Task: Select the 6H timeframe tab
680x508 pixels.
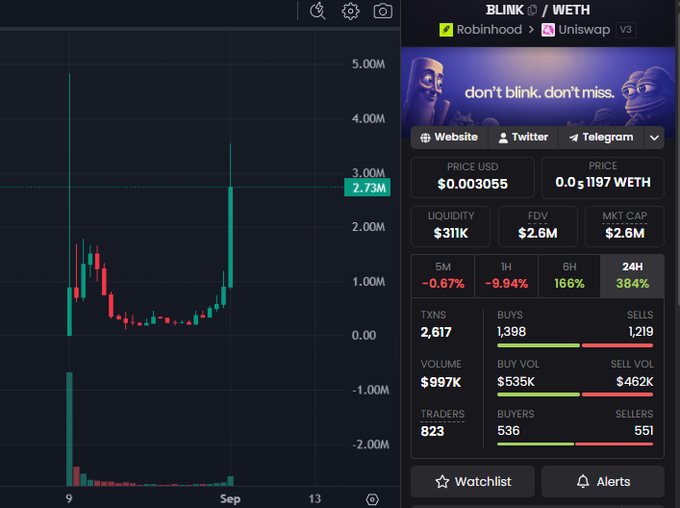Action: 569,276
